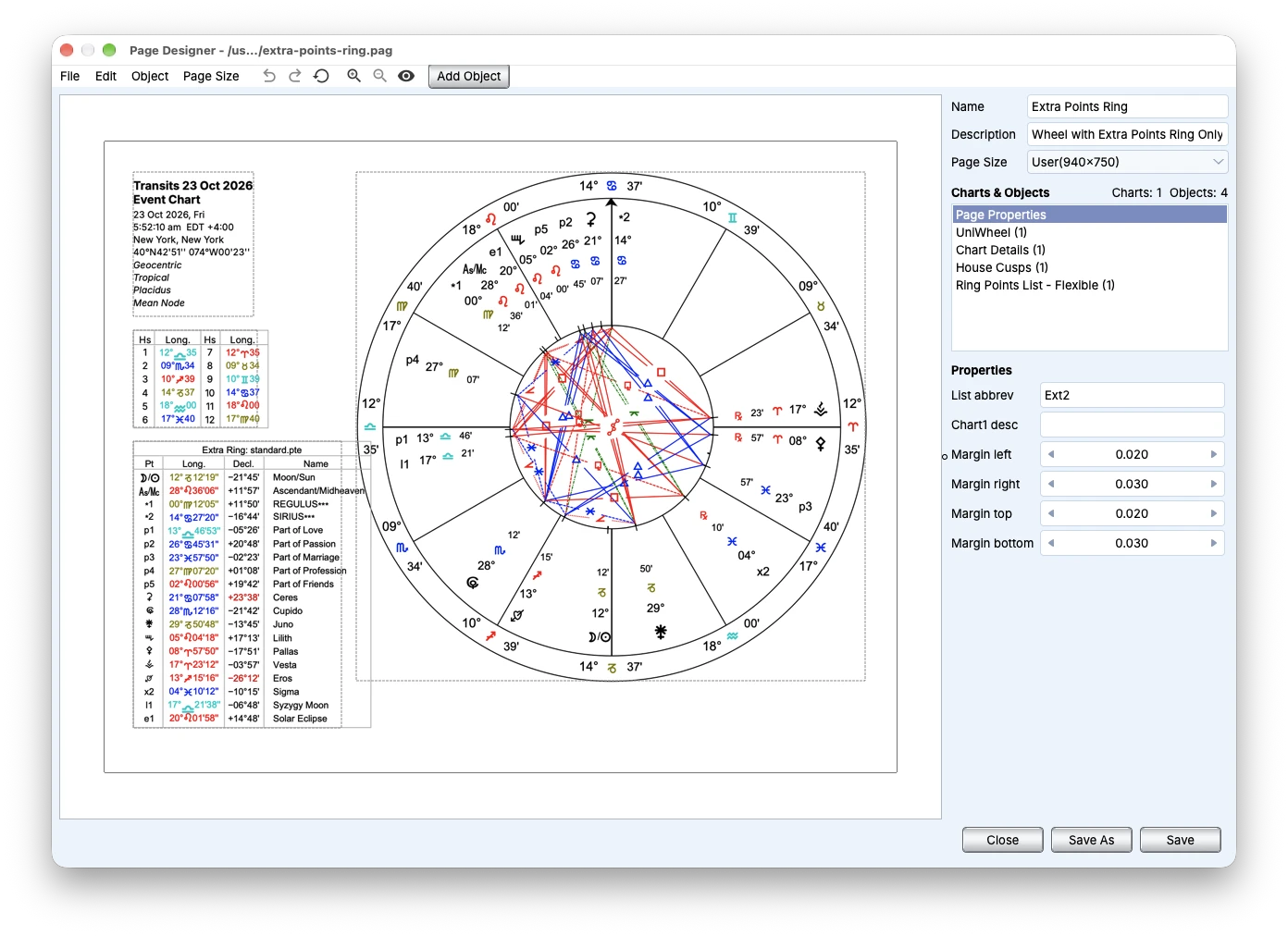Select Page Properties in objects list

(1089, 215)
